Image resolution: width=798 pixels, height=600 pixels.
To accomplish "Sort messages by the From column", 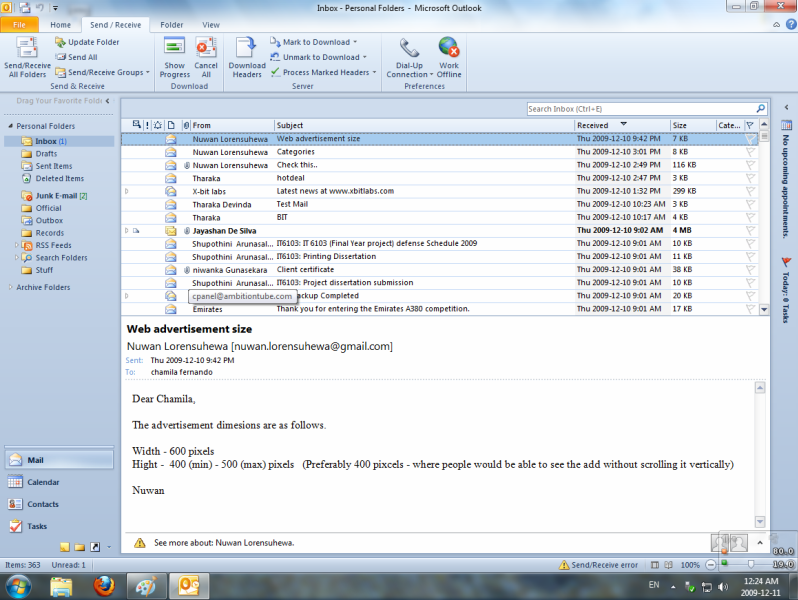I will (x=232, y=125).
